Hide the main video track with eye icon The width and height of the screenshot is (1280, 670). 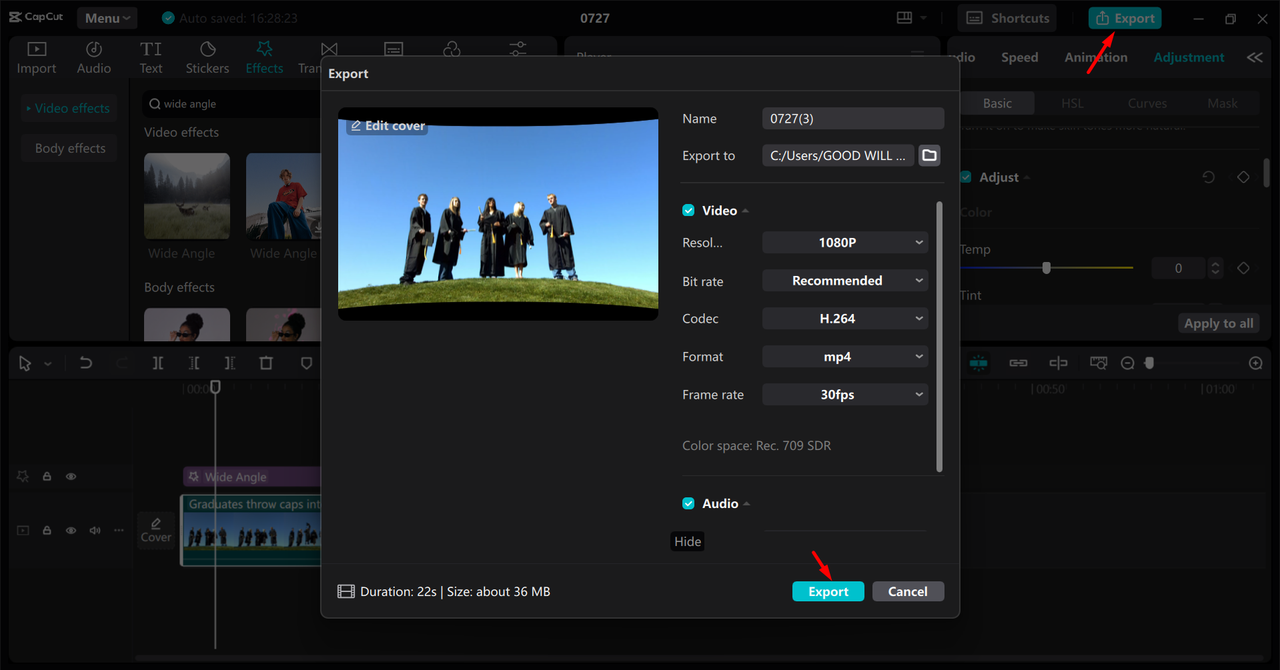click(71, 530)
